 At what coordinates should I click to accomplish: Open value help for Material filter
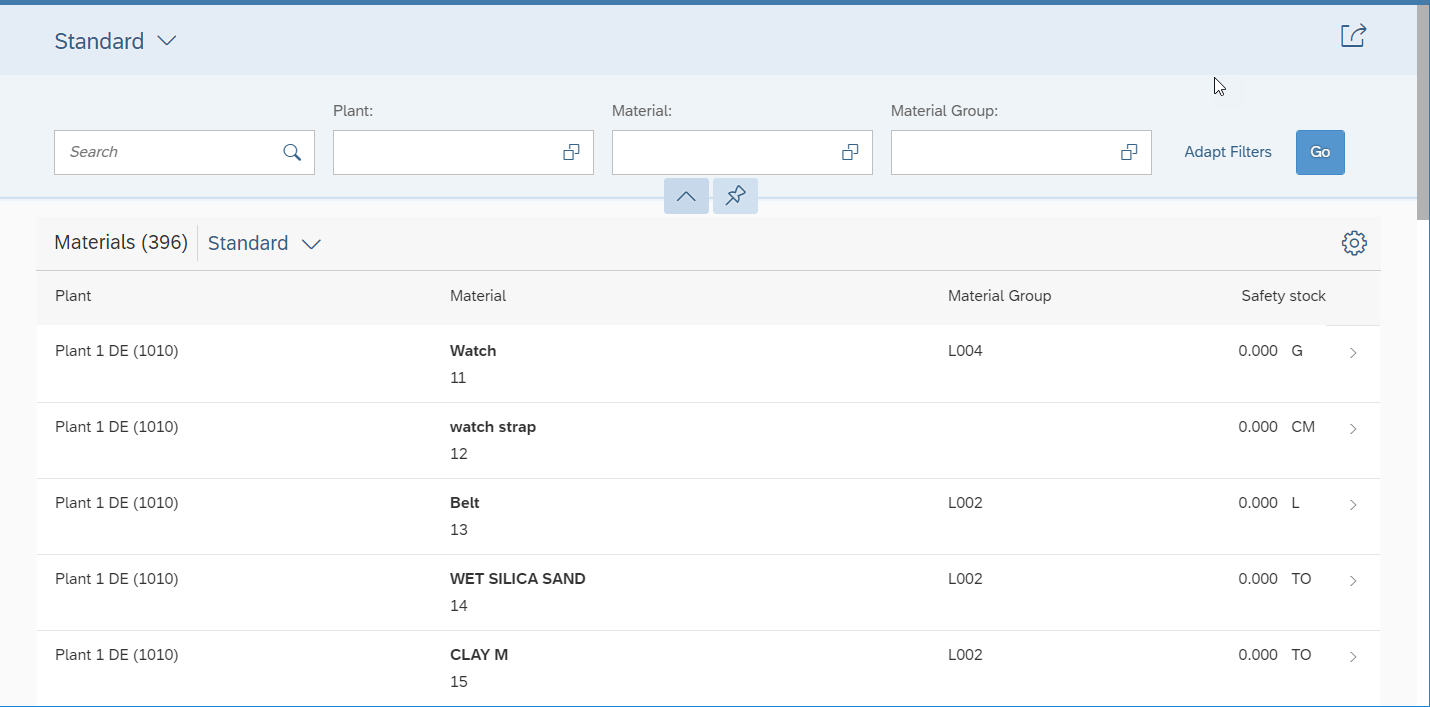(850, 152)
